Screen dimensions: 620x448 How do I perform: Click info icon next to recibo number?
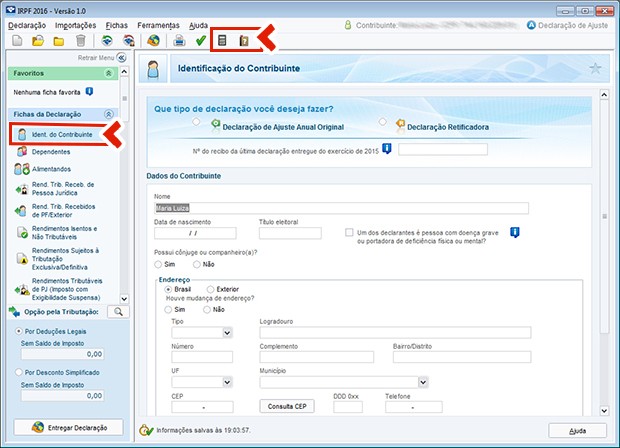tap(387, 149)
